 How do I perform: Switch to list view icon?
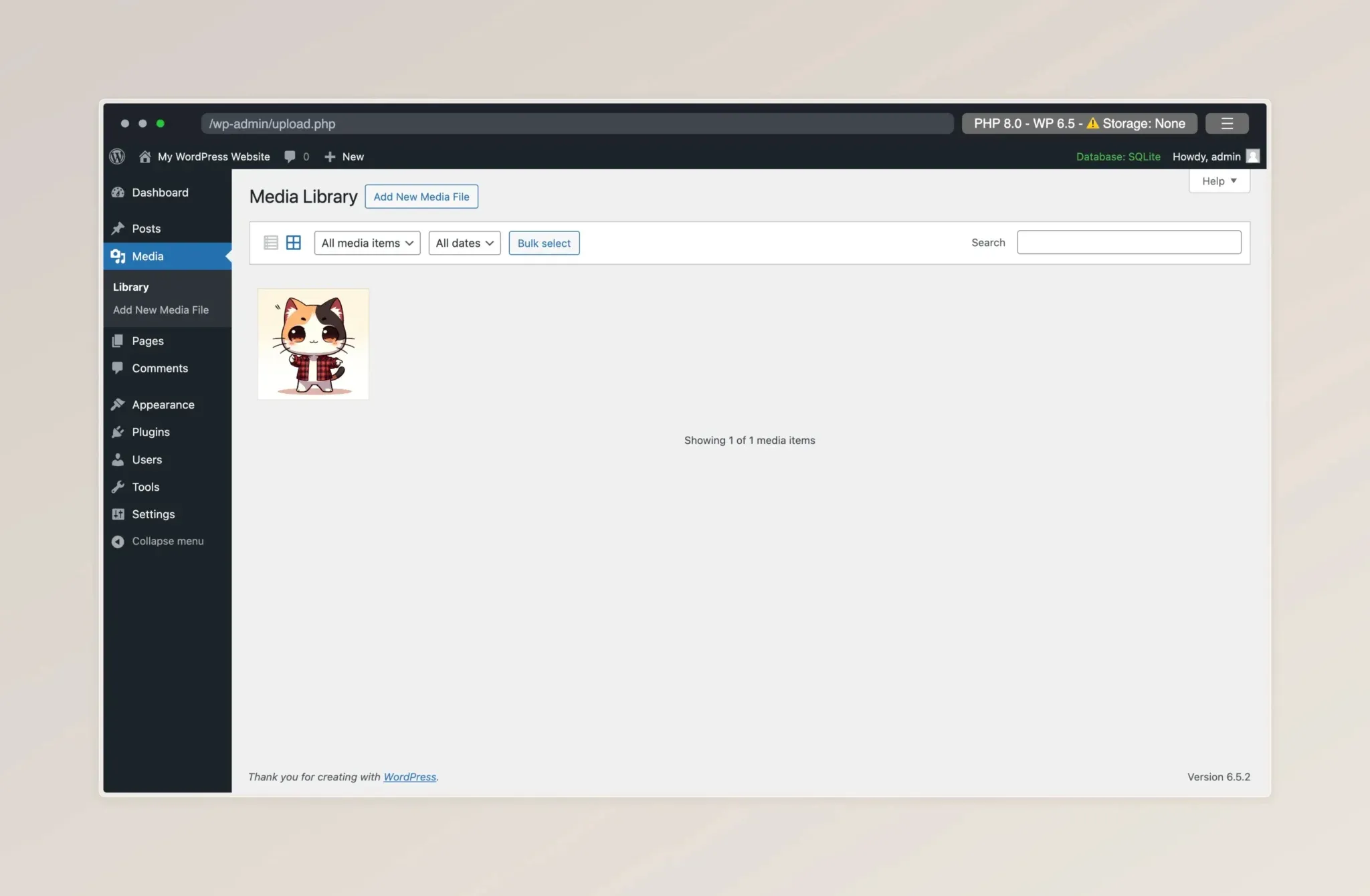coord(270,243)
